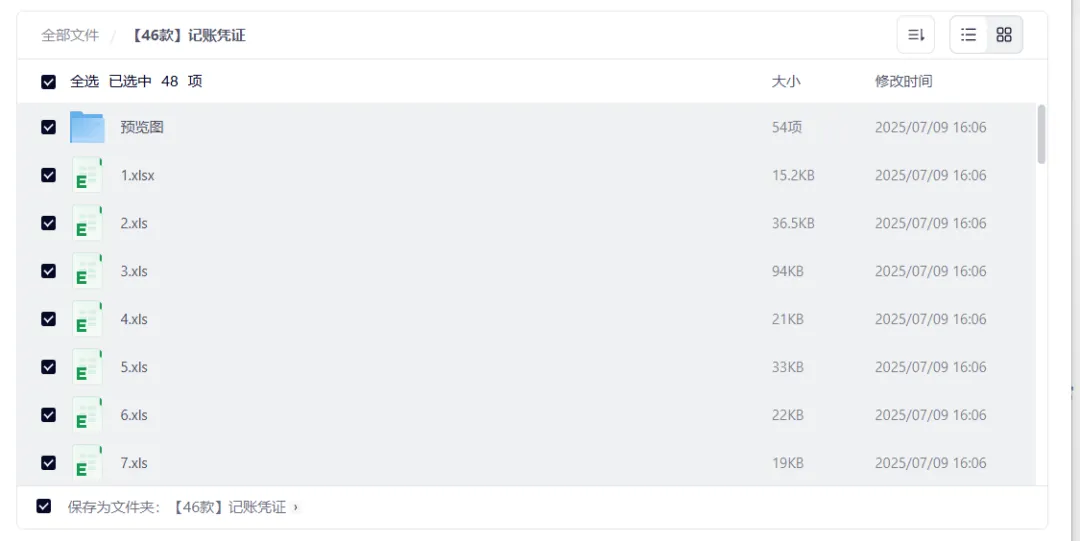Deselect the 预览图 folder checkbox
Screen dimensions: 1080x541
(x=48, y=127)
